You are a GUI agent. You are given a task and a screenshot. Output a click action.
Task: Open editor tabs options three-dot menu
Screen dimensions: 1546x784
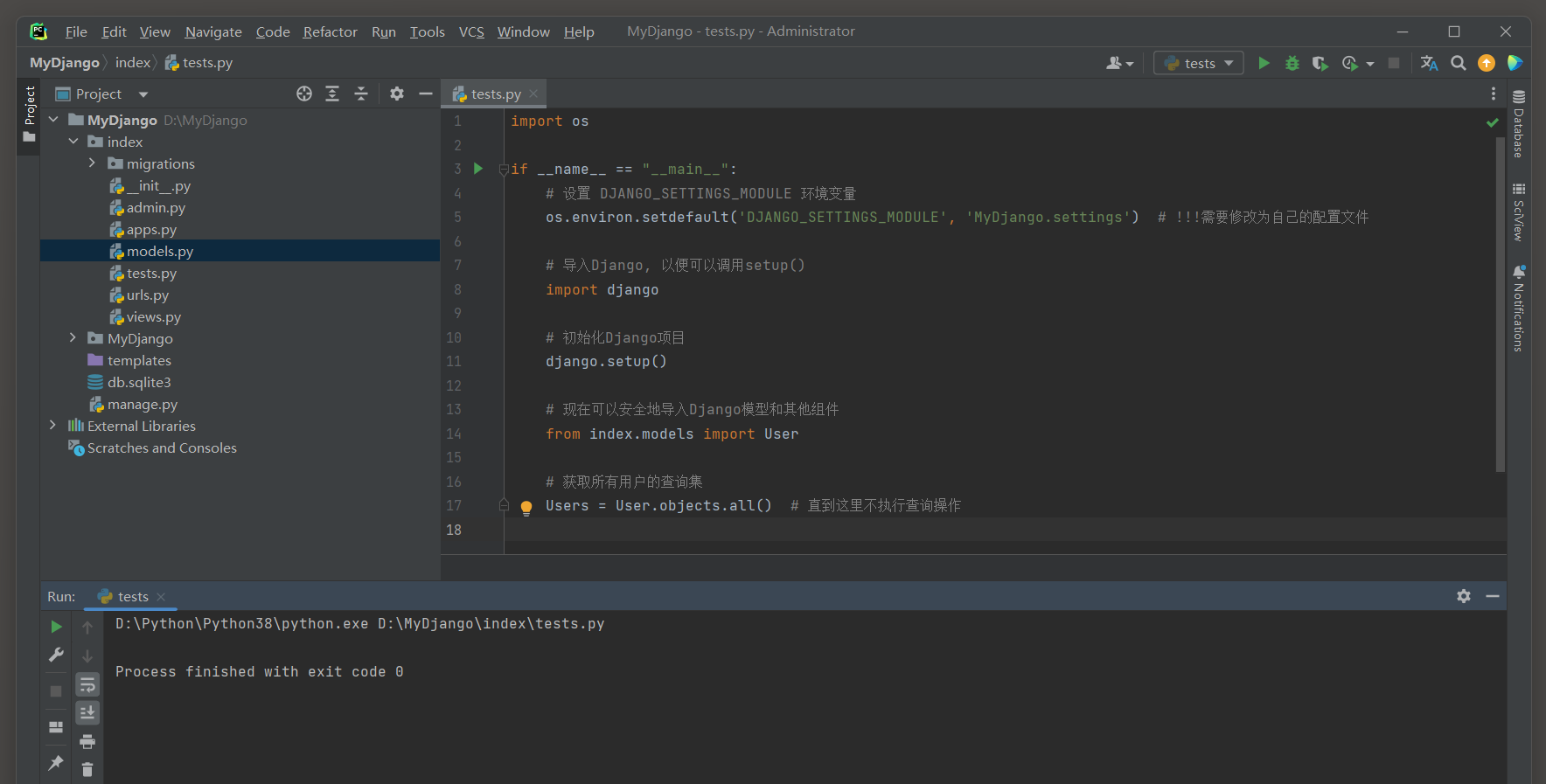coord(1494,94)
